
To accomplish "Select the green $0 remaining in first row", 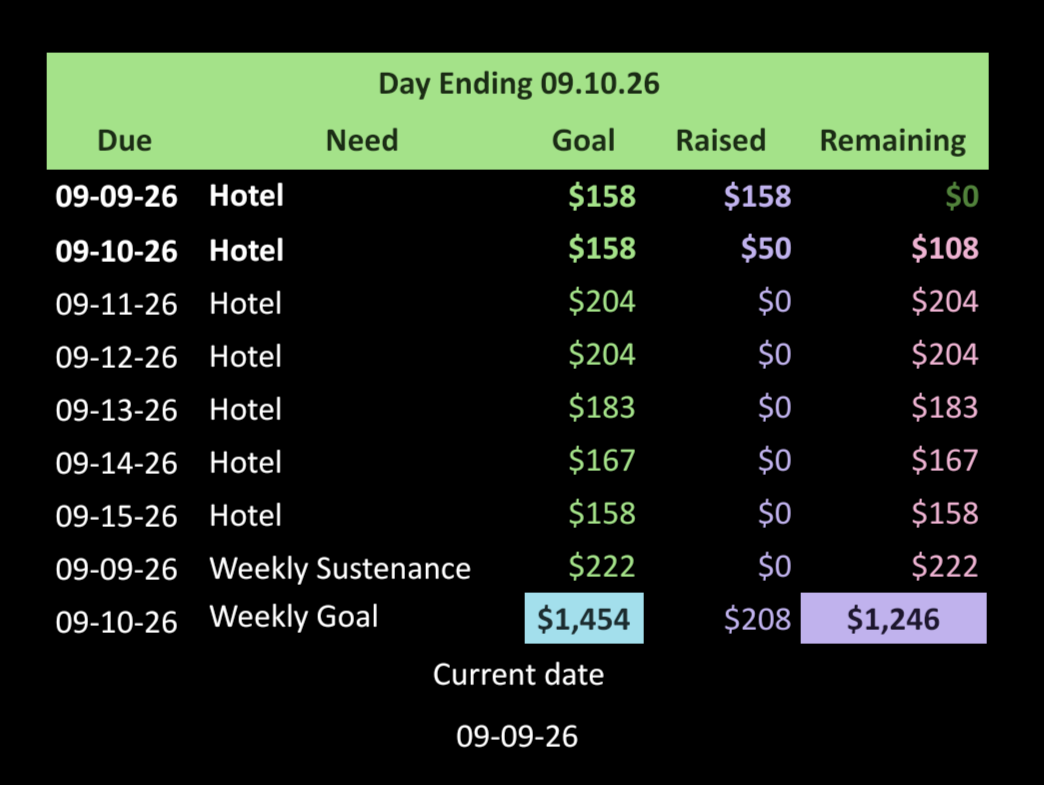I will (962, 196).
